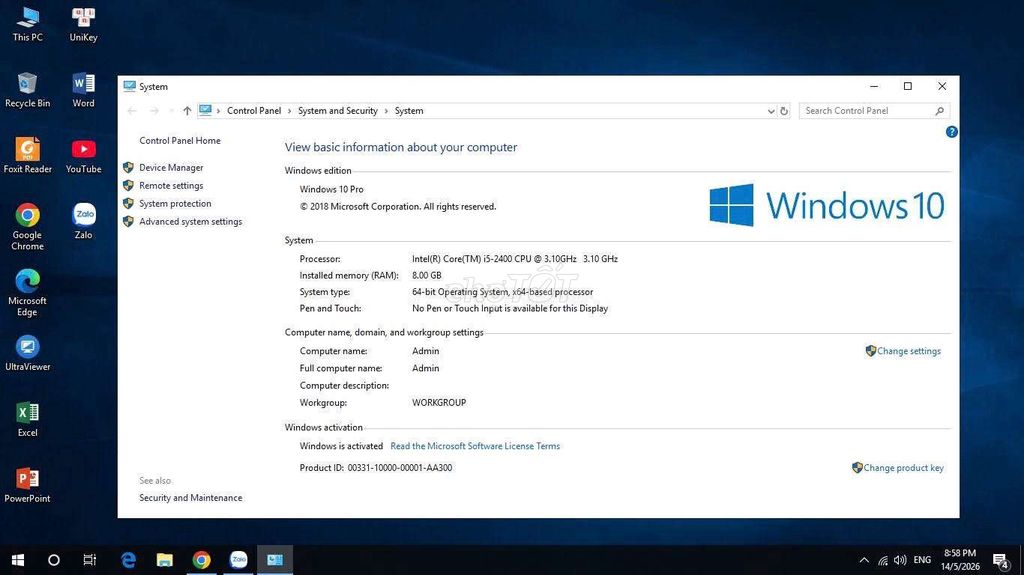Launch Foxit Reader desktop shortcut

click(x=27, y=156)
